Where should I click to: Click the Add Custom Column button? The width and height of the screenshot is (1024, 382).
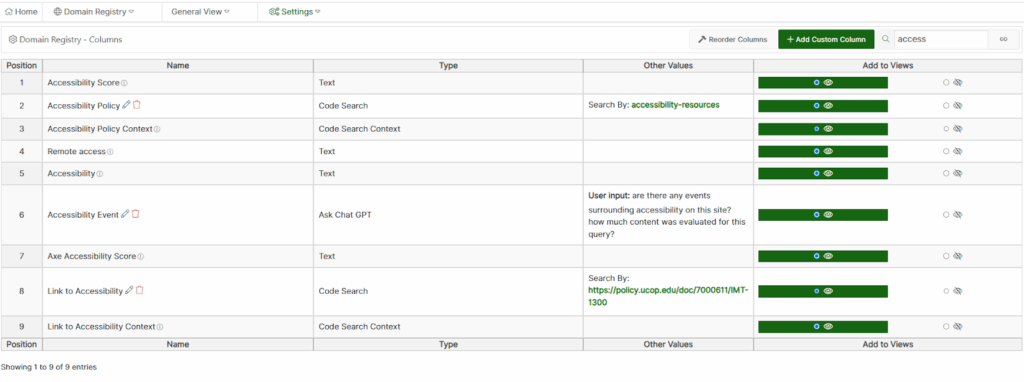click(x=826, y=39)
